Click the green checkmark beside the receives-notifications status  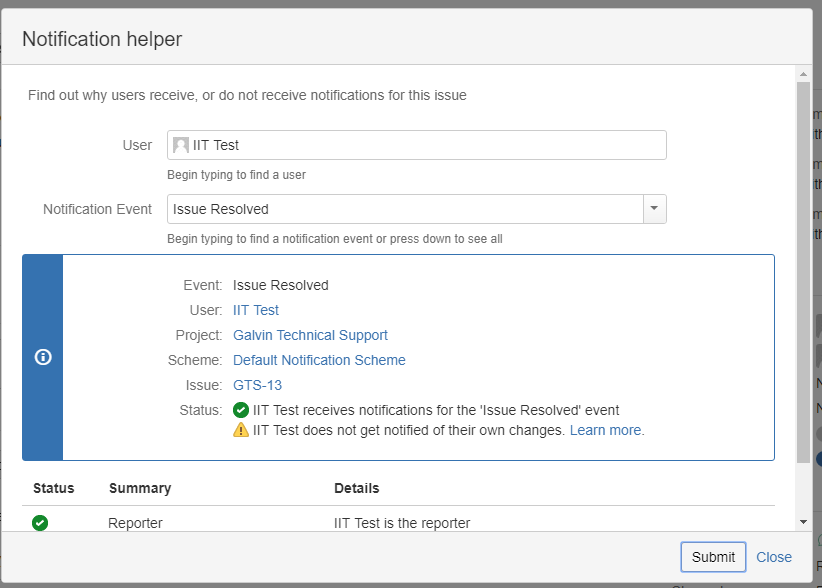pos(241,410)
